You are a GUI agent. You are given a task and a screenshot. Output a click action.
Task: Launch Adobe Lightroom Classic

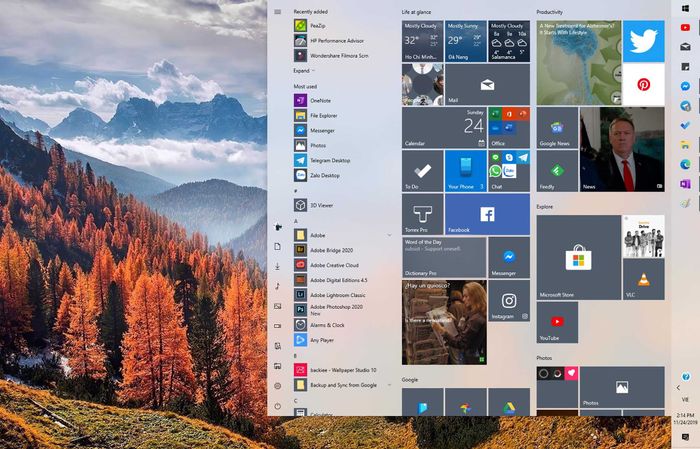tap(342, 295)
